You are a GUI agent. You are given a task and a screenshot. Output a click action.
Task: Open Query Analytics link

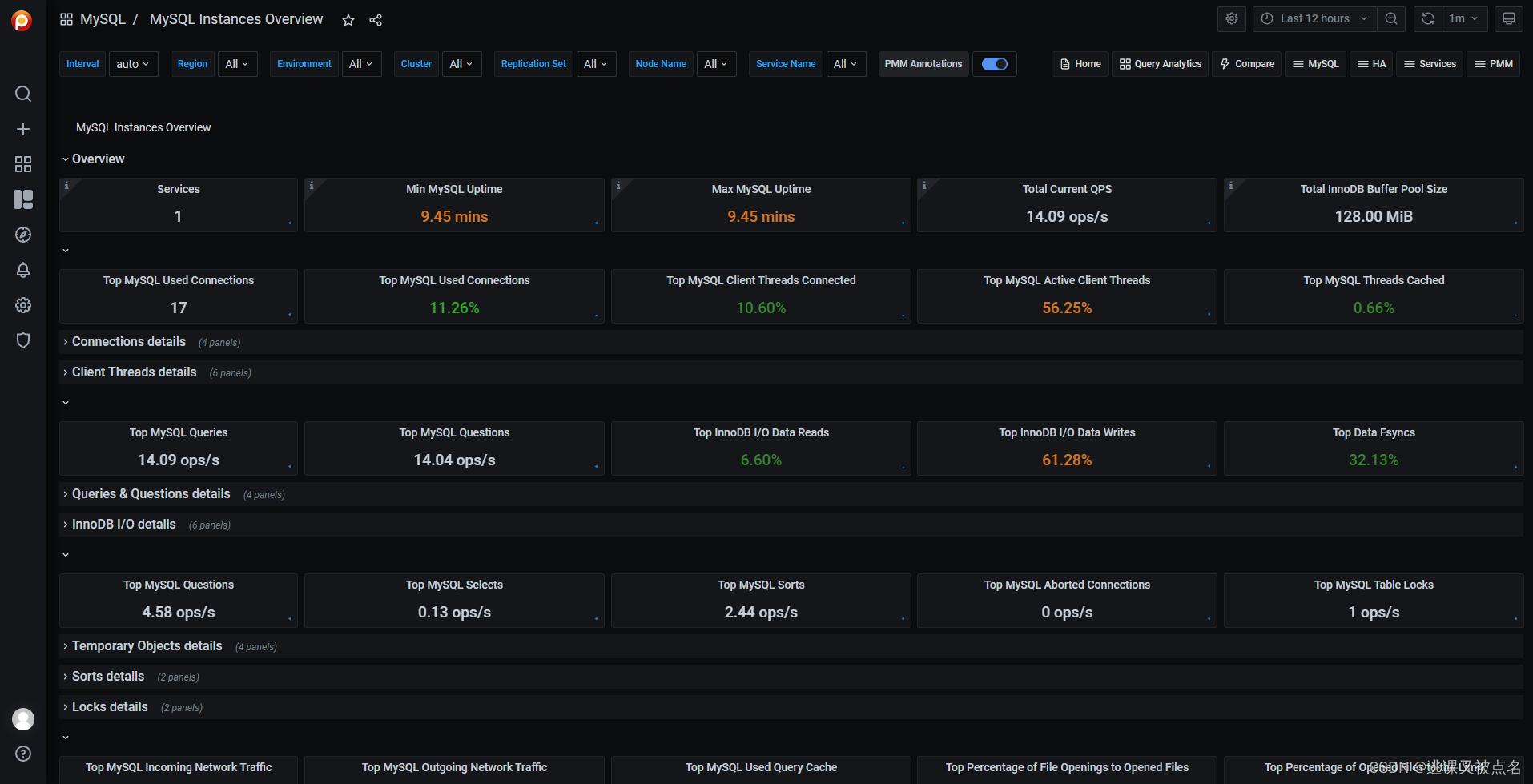coord(1160,64)
